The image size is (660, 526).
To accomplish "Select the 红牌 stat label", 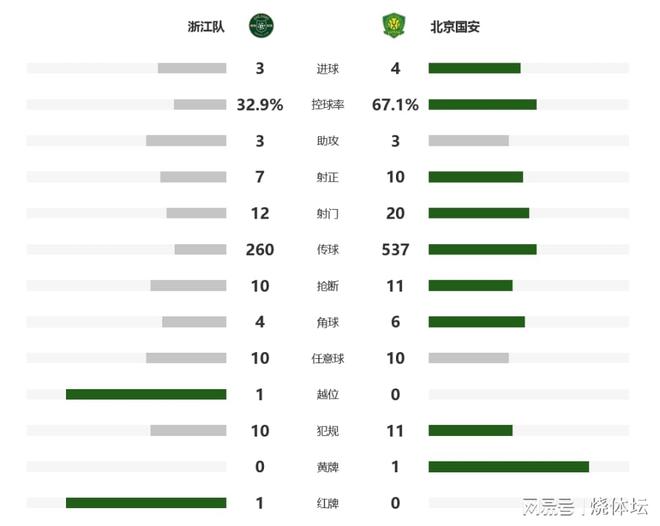I will click(x=327, y=503).
